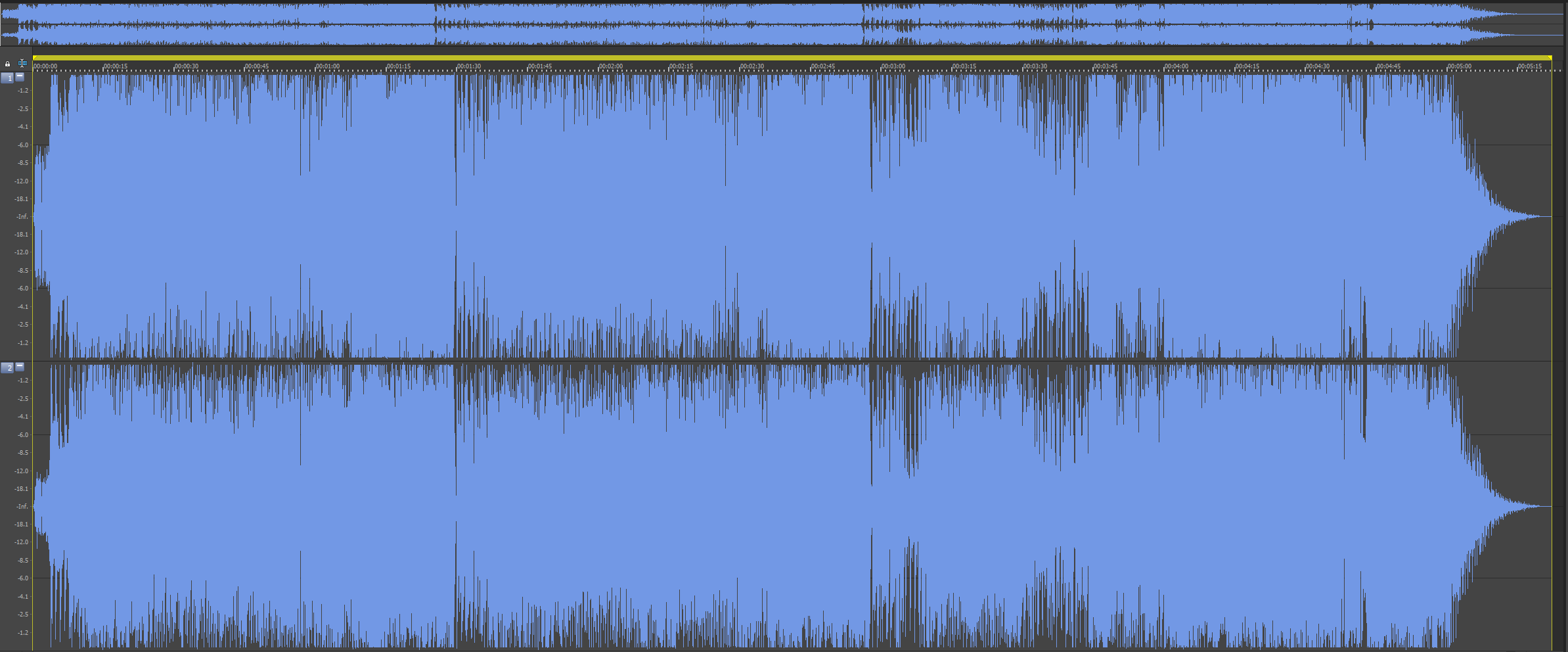
Task: Click the yellow loop region bar
Action: tap(788, 58)
